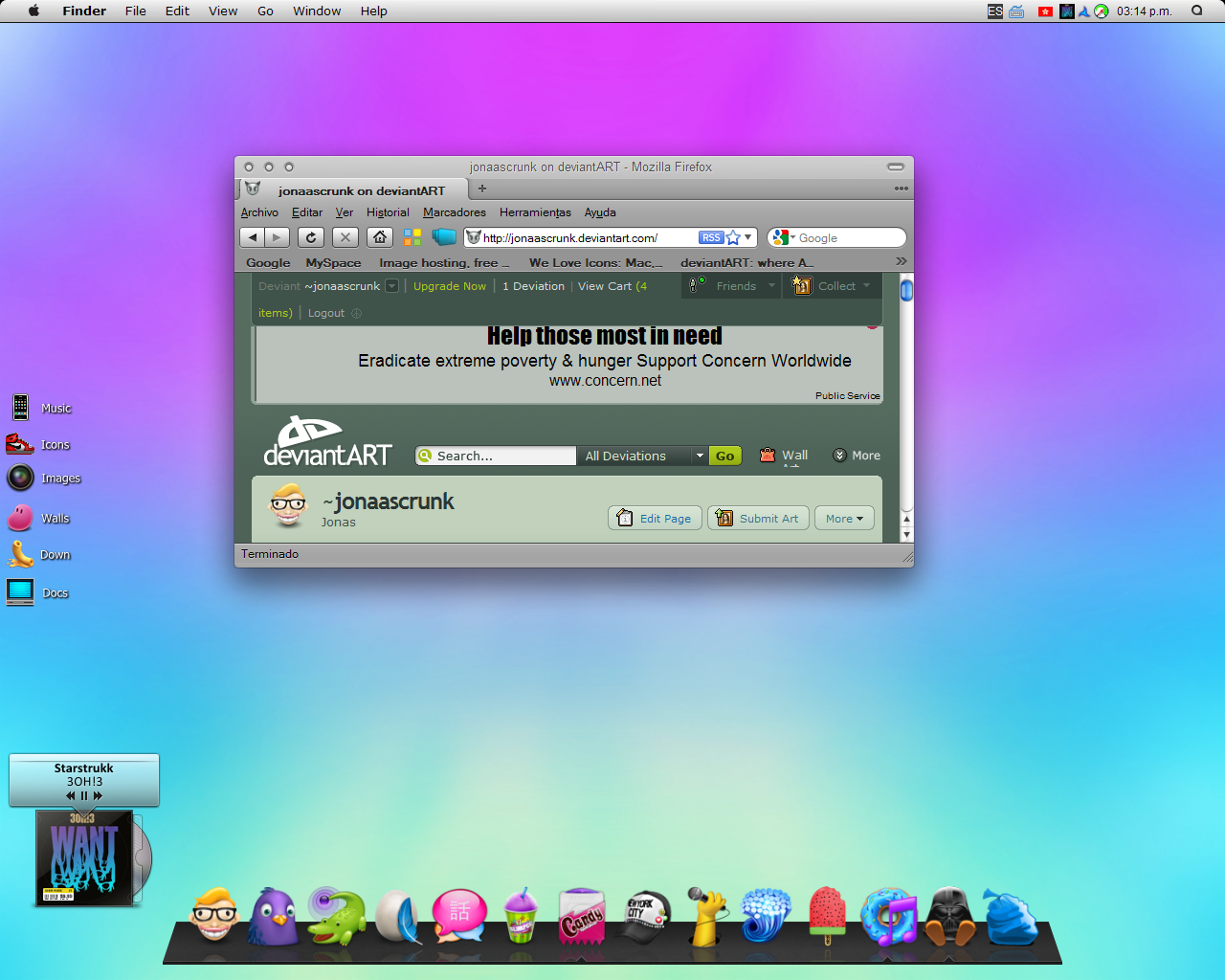1225x980 pixels.
Task: Open the pink chat bubble dock app
Action: click(459, 915)
